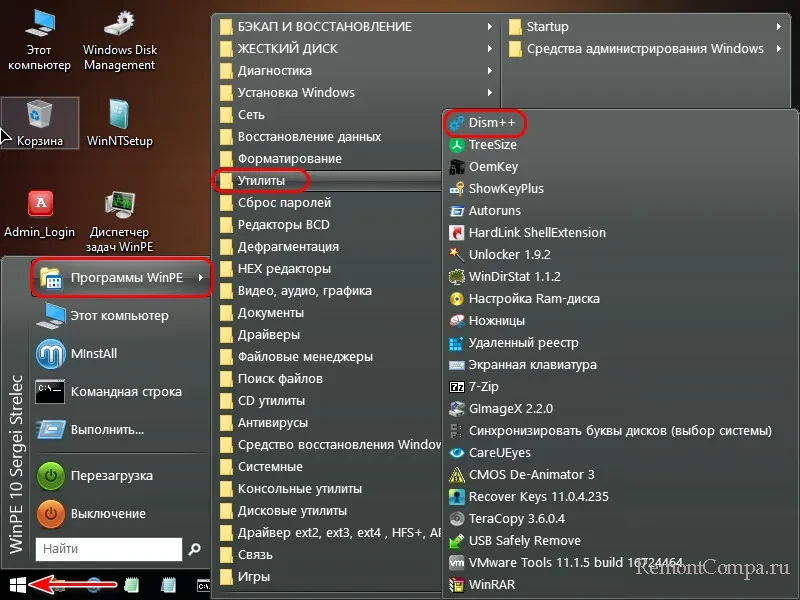Expand Startup folder submenu
Screen dimensions: 800x600
[x=645, y=27]
